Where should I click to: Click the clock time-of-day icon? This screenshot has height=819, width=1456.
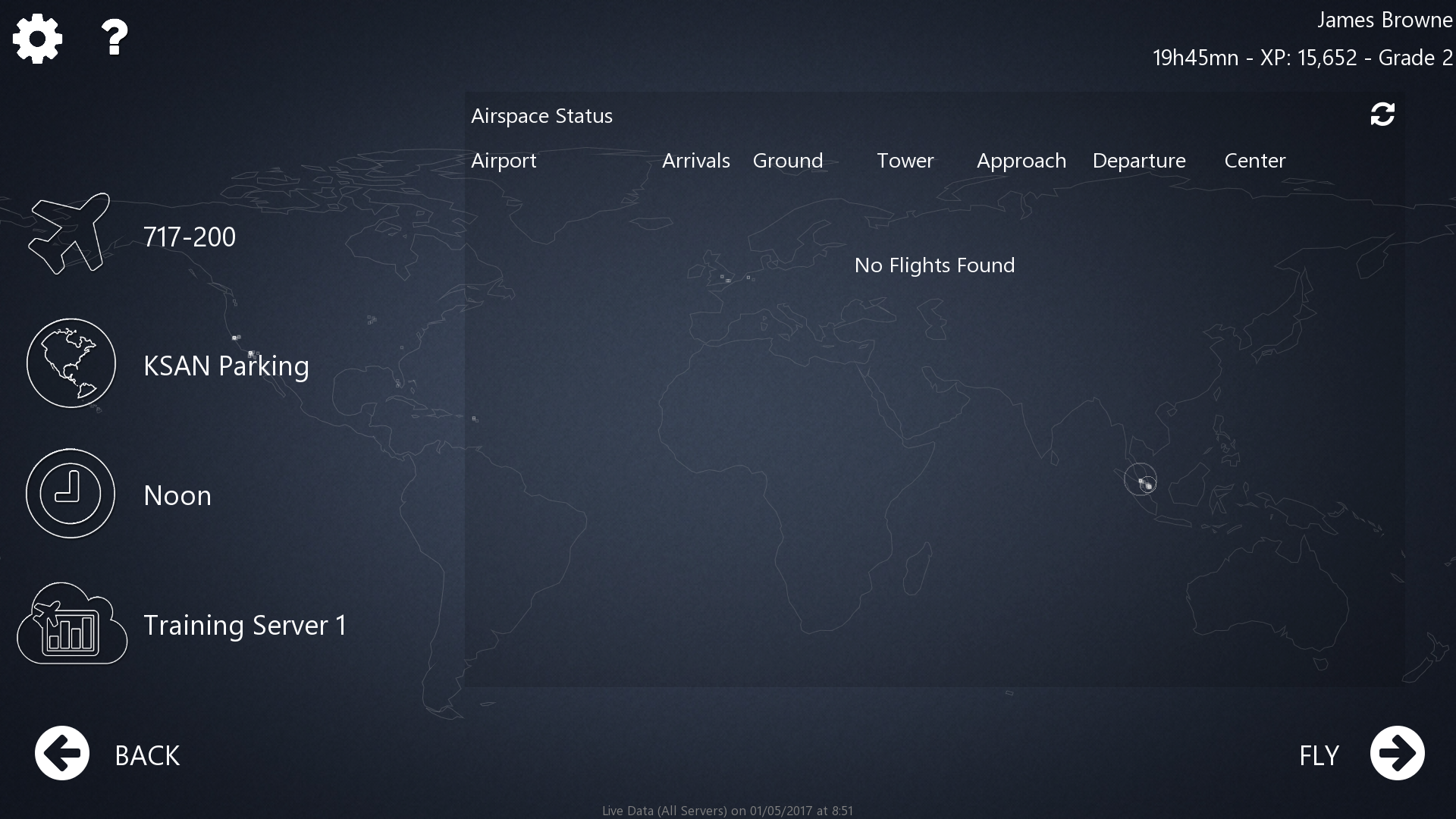tap(71, 494)
